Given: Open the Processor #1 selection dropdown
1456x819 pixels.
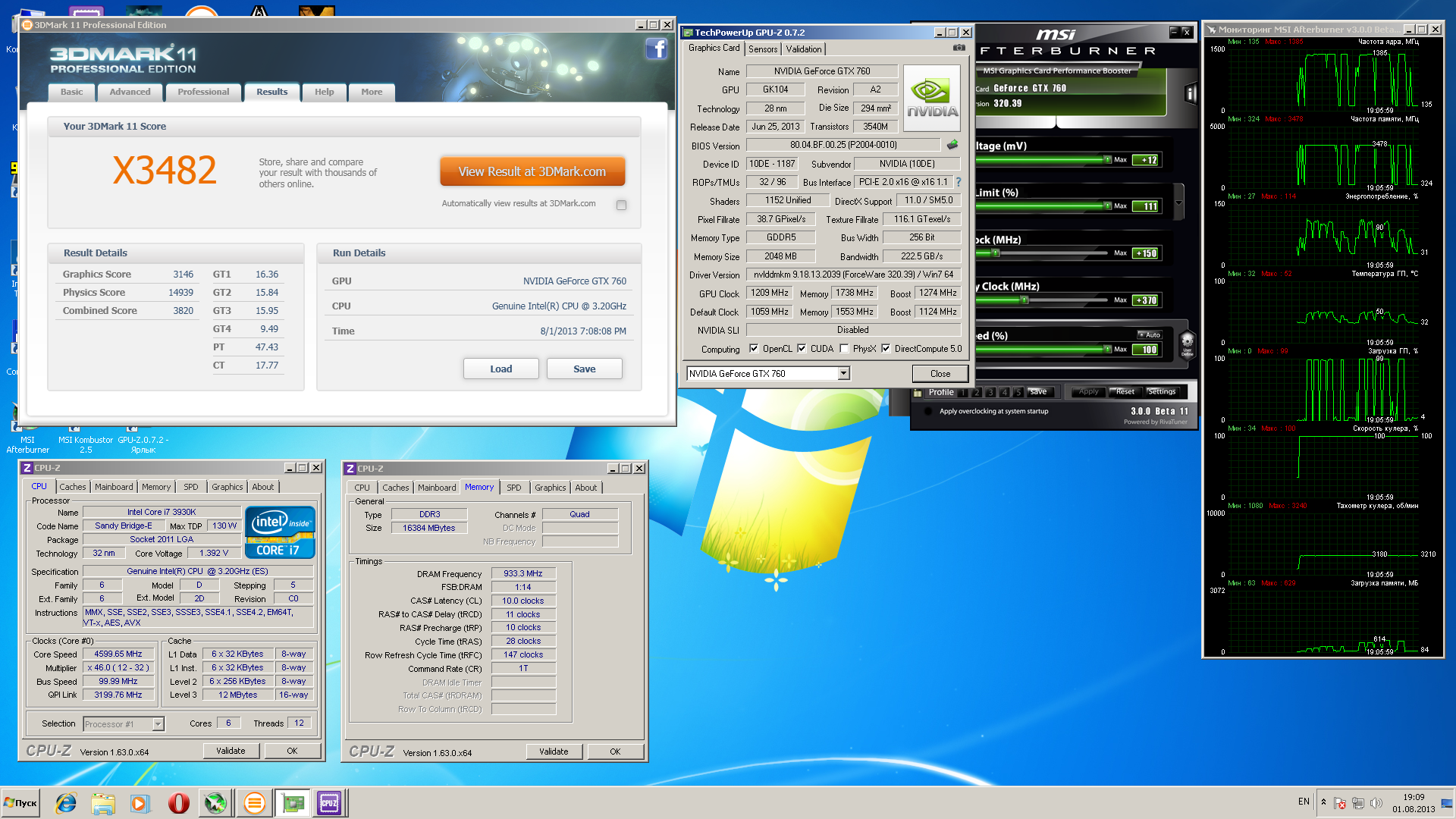Looking at the screenshot, I should tap(158, 724).
